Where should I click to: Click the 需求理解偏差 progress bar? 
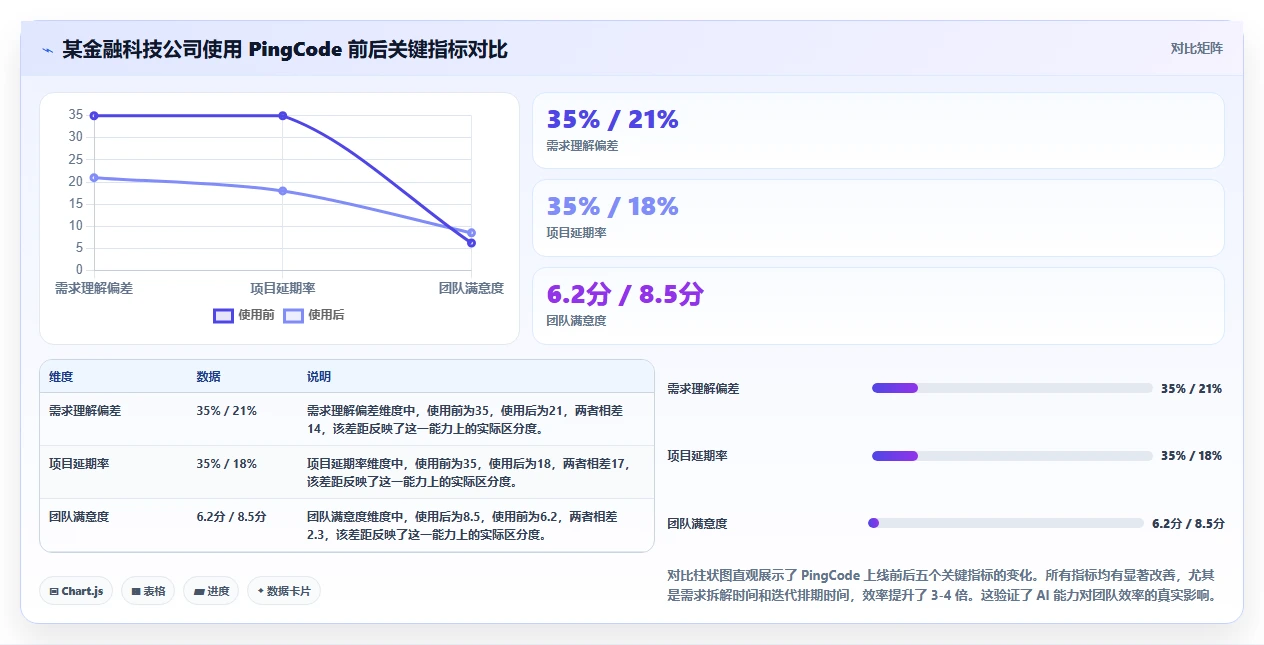[1012, 388]
